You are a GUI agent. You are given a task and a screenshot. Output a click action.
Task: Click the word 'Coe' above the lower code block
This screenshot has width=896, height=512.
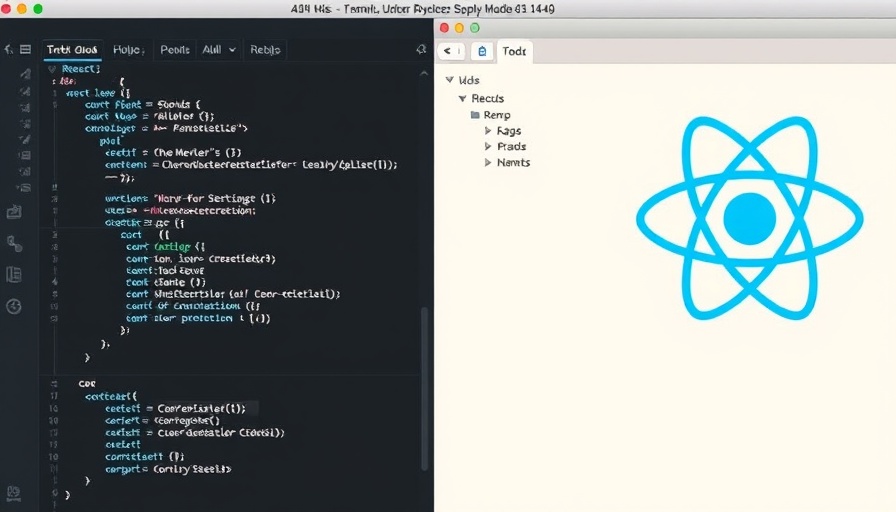click(87, 383)
